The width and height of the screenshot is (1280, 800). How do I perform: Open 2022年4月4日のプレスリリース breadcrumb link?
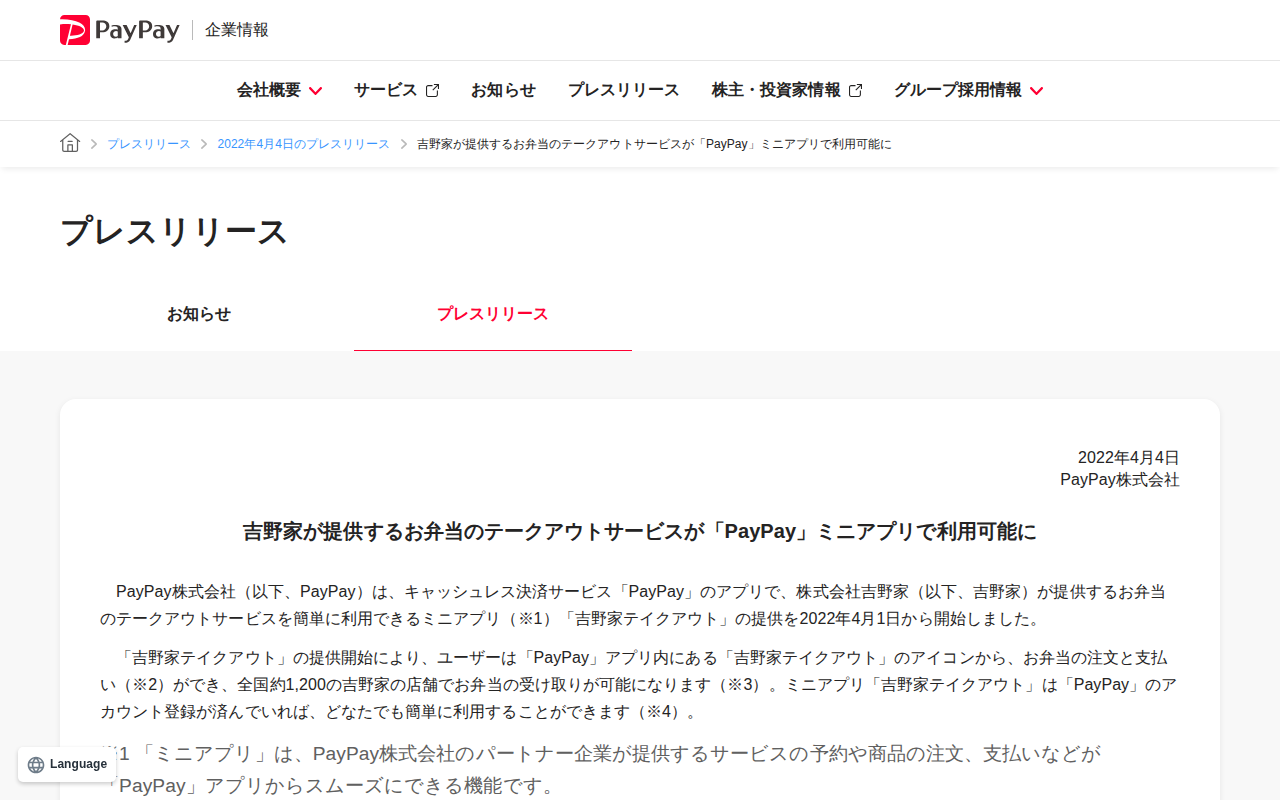pos(303,144)
